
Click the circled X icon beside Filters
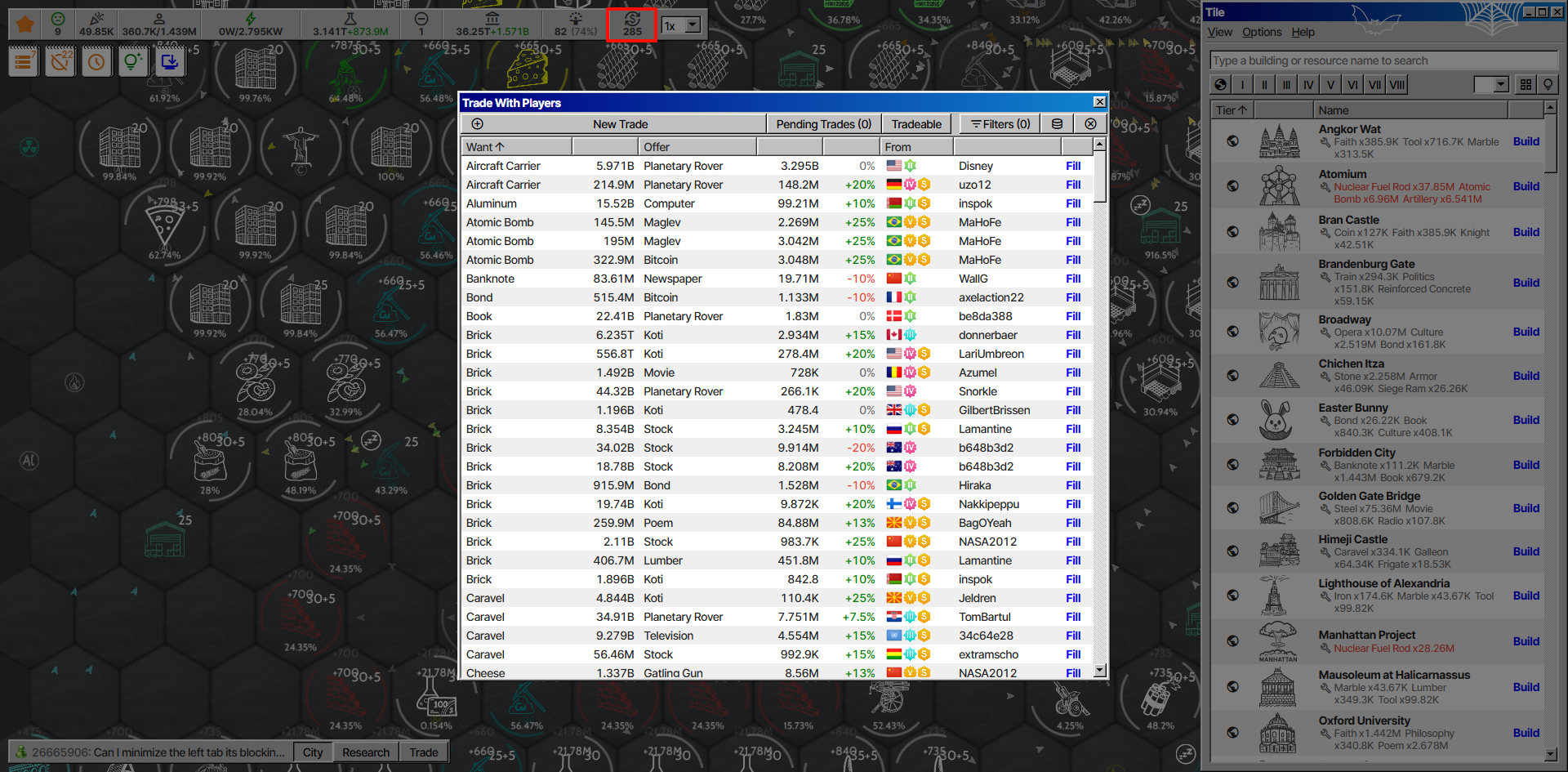(1090, 124)
